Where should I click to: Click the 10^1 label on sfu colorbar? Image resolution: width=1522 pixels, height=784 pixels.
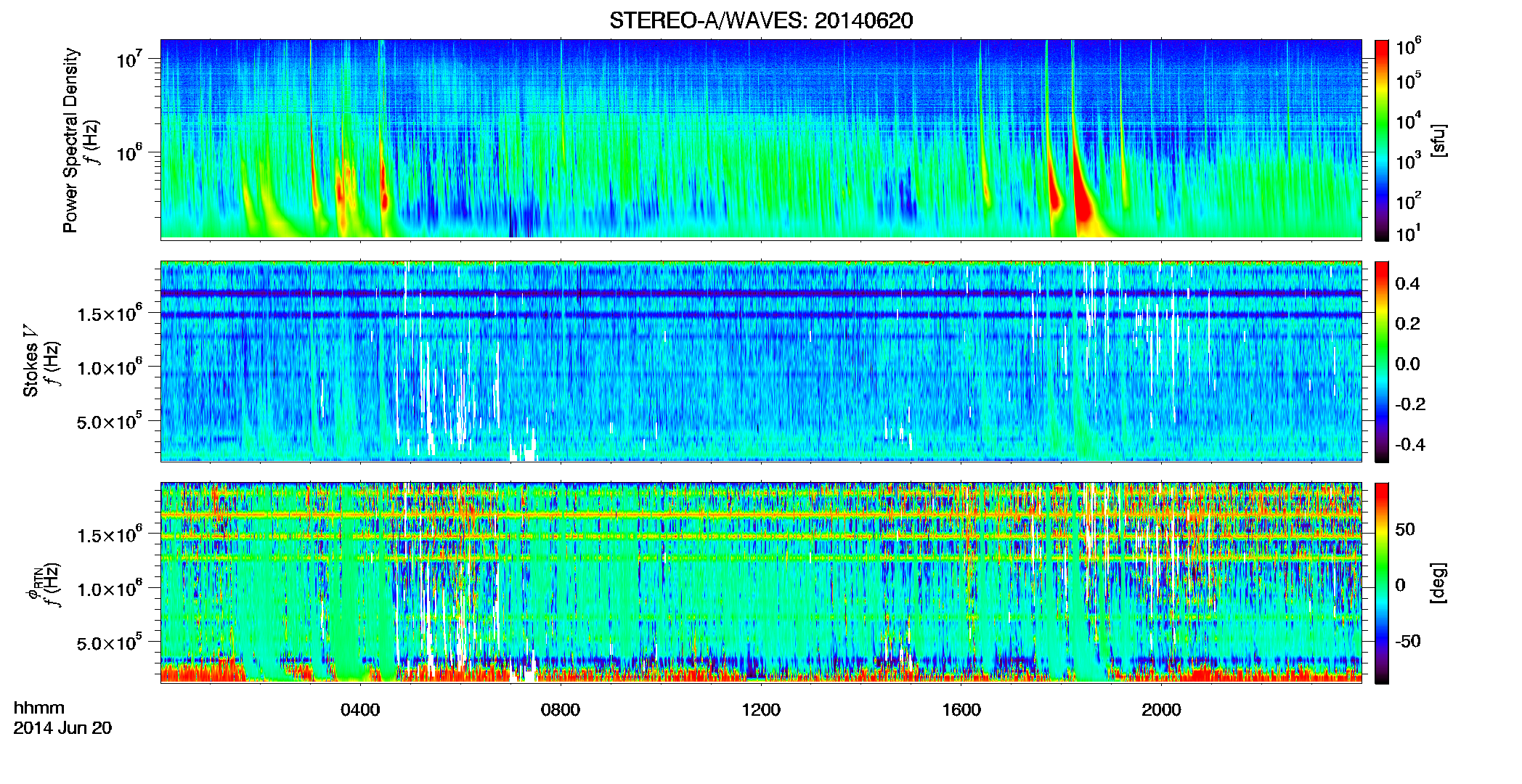pyautogui.click(x=1409, y=234)
